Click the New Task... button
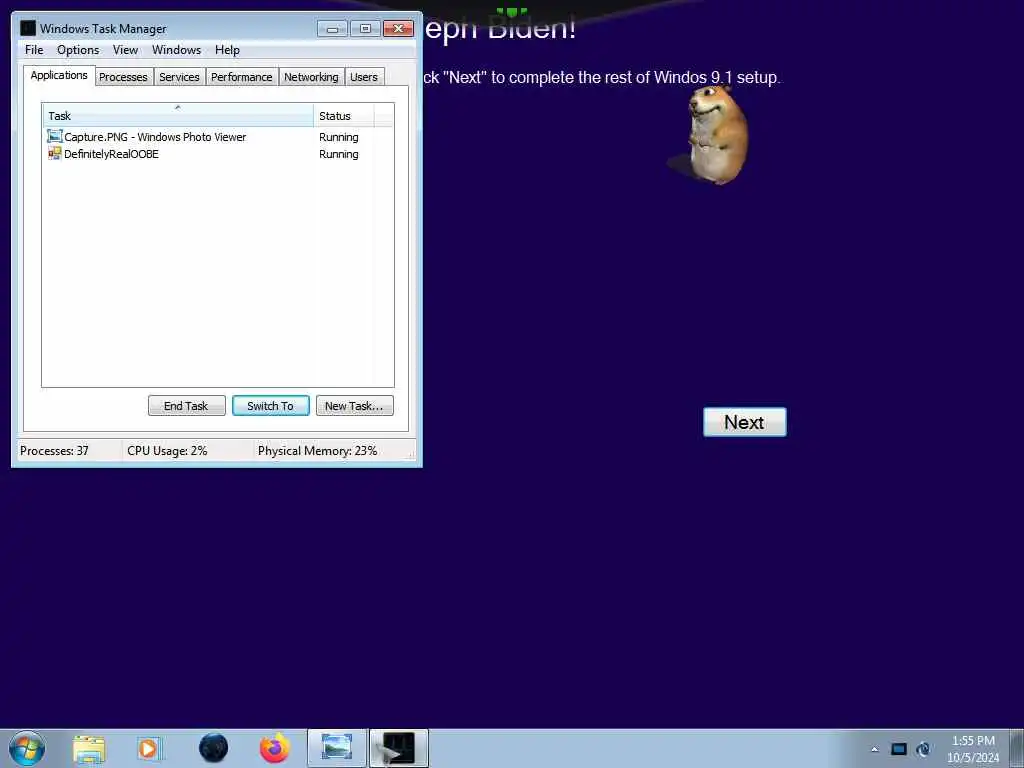This screenshot has width=1024, height=768. coord(354,406)
